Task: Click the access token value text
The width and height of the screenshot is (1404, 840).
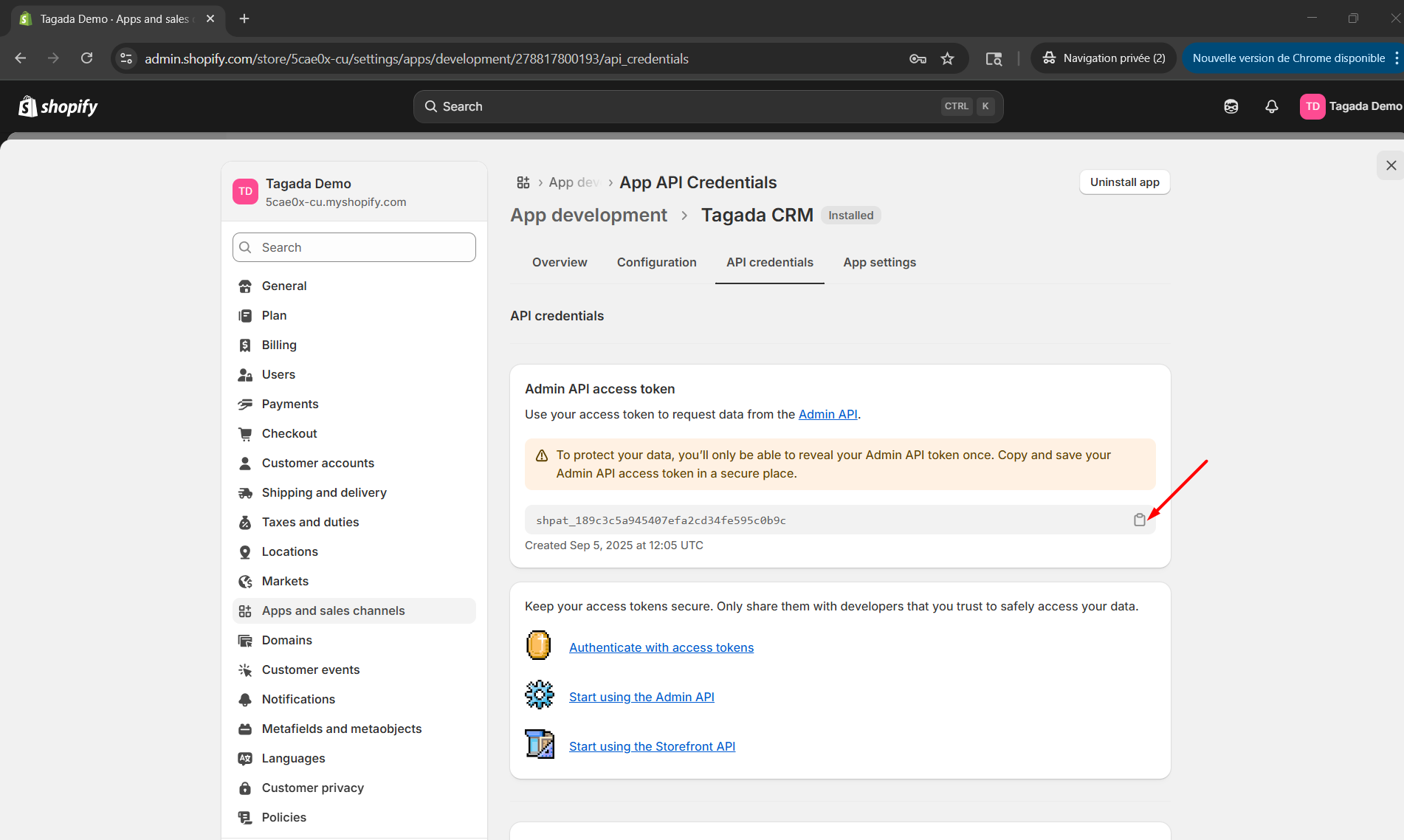Action: tap(661, 520)
